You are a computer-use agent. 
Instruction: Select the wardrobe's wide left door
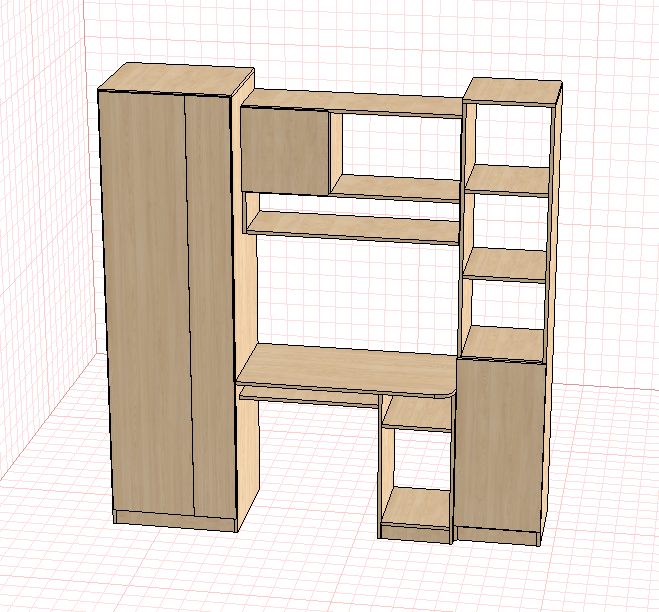click(x=147, y=303)
